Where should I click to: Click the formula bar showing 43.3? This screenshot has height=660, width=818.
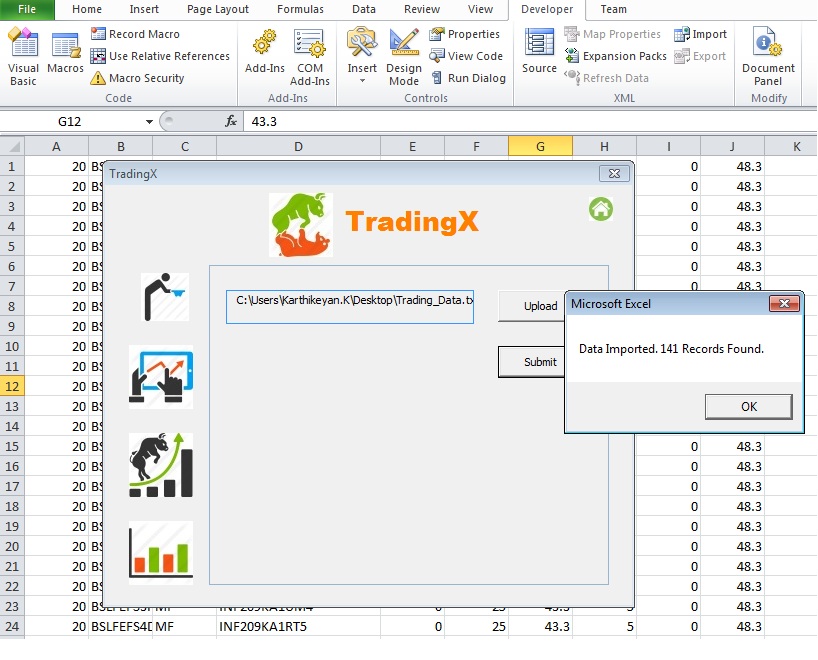click(x=530, y=122)
